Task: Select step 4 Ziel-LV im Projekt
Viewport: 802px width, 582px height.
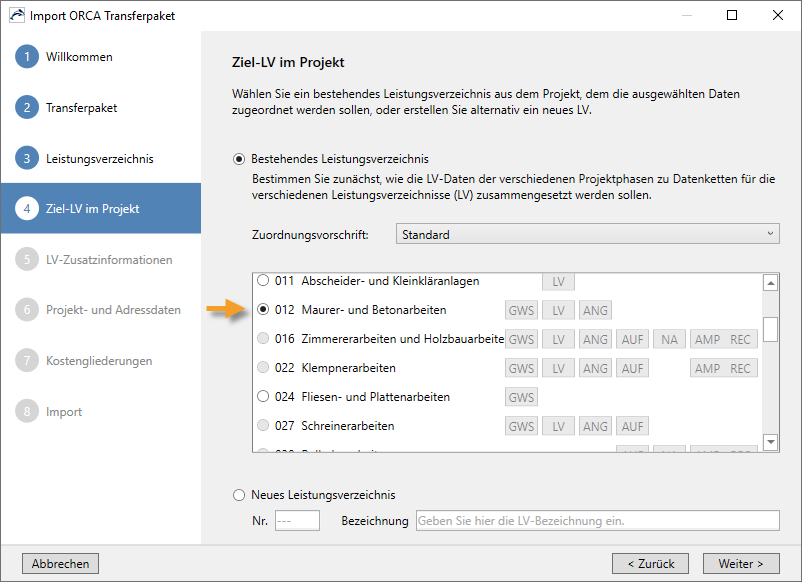Action: click(101, 209)
